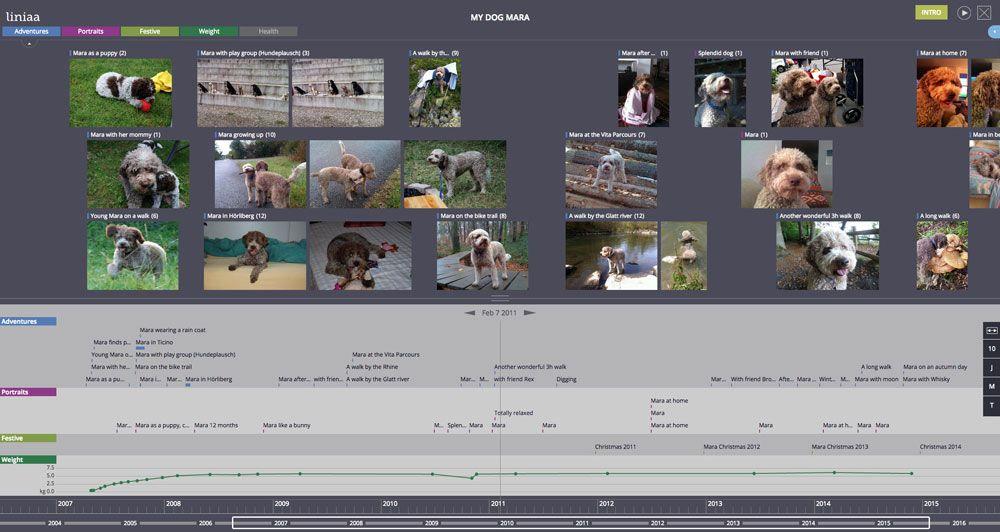The height and width of the screenshot is (532, 1000).
Task: Open the Mara with her mommy photo
Action: 138,174
